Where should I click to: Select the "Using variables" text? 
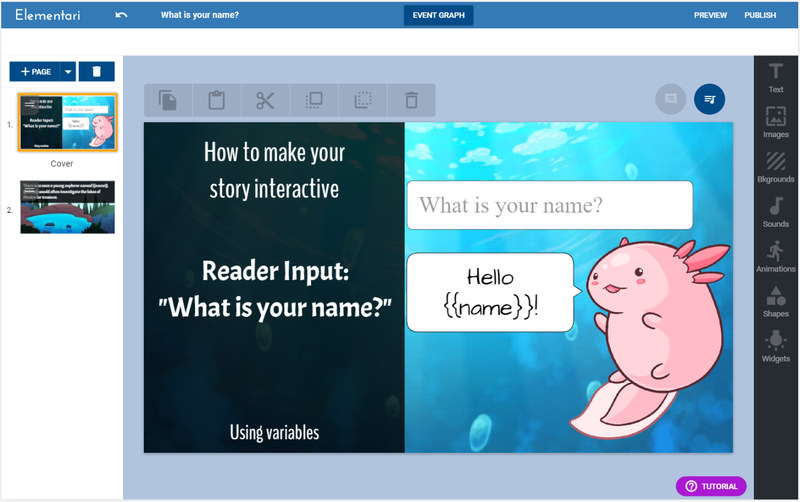coord(274,433)
